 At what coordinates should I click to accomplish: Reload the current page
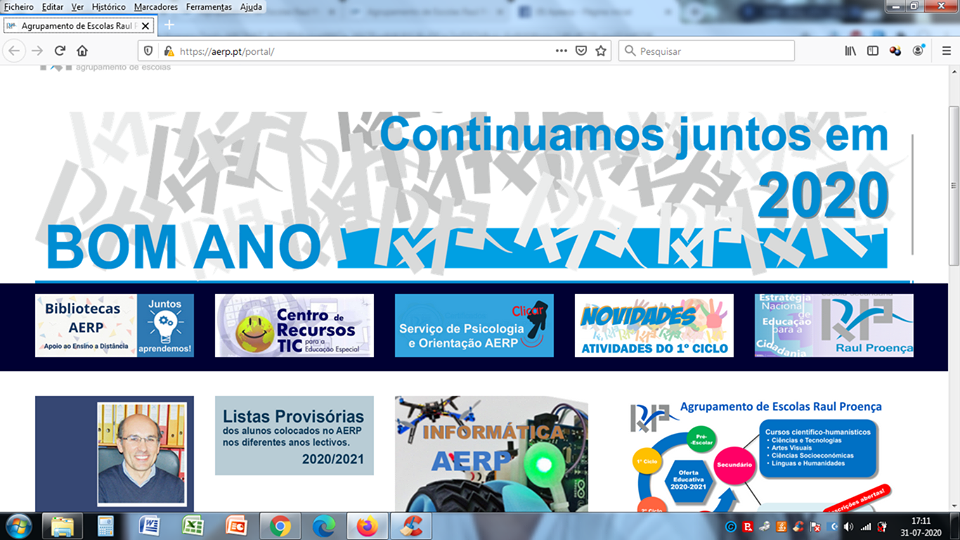(59, 51)
